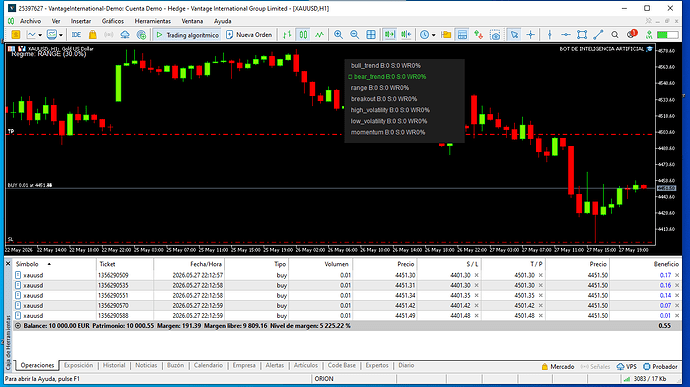Select the rectangle shape tool

(x=582, y=34)
